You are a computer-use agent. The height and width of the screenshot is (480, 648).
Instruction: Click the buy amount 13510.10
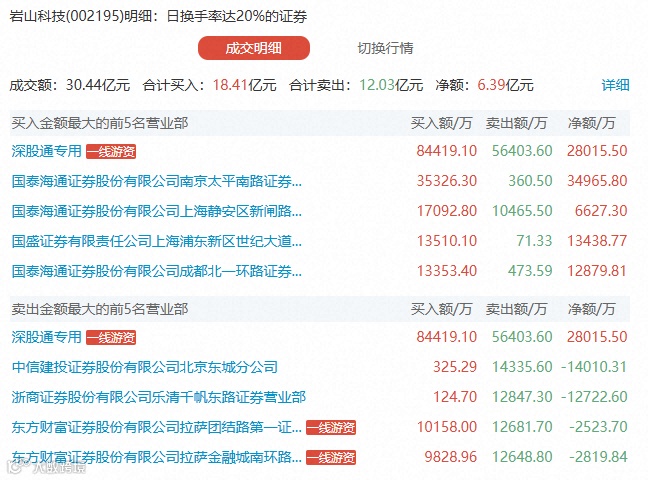447,241
